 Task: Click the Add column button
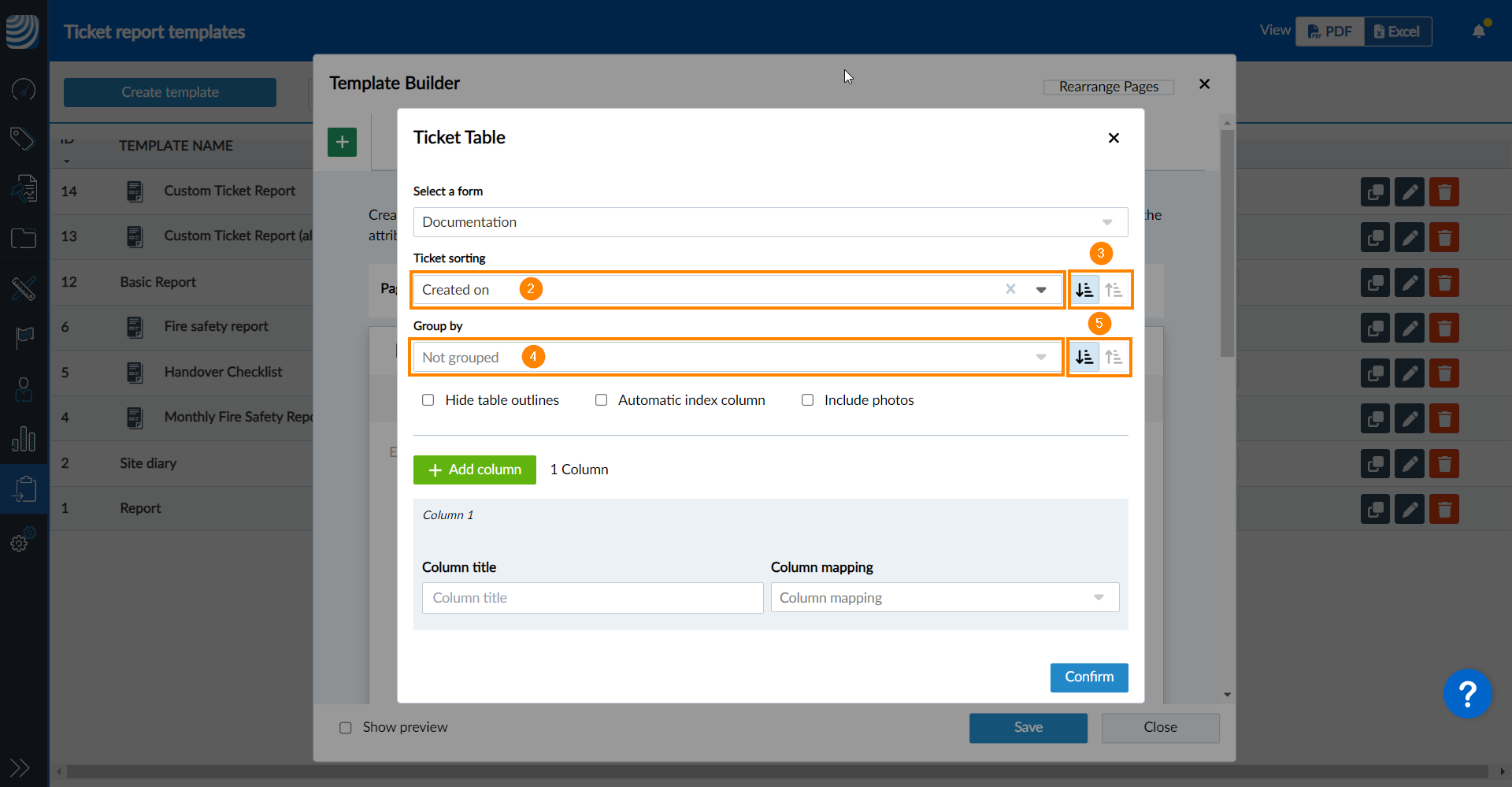pyautogui.click(x=475, y=470)
